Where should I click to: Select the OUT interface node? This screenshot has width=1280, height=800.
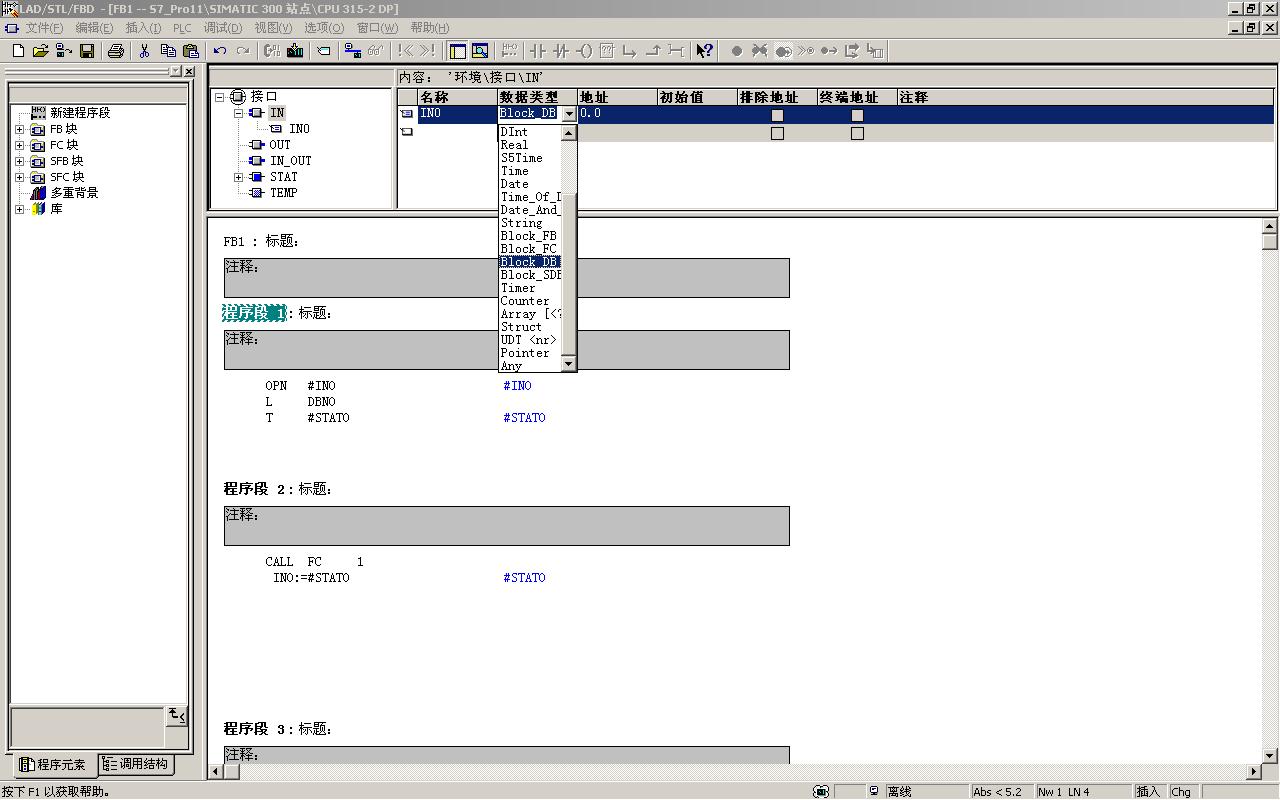click(x=280, y=145)
